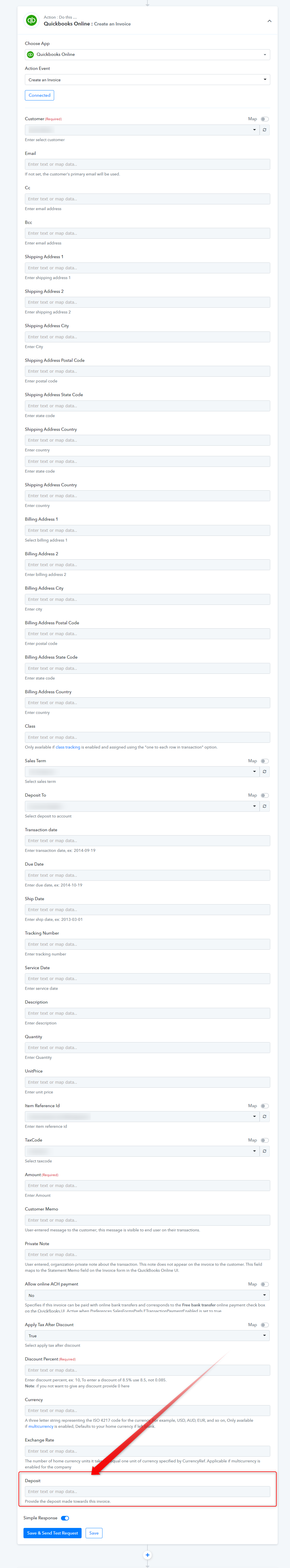The image size is (290, 1568).
Task: Open the Action Event dropdown
Action: 147,80
